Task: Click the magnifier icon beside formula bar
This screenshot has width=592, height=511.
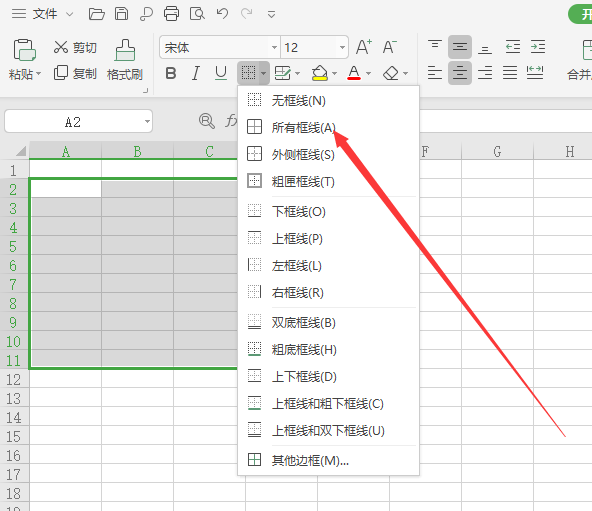Action: click(x=207, y=121)
